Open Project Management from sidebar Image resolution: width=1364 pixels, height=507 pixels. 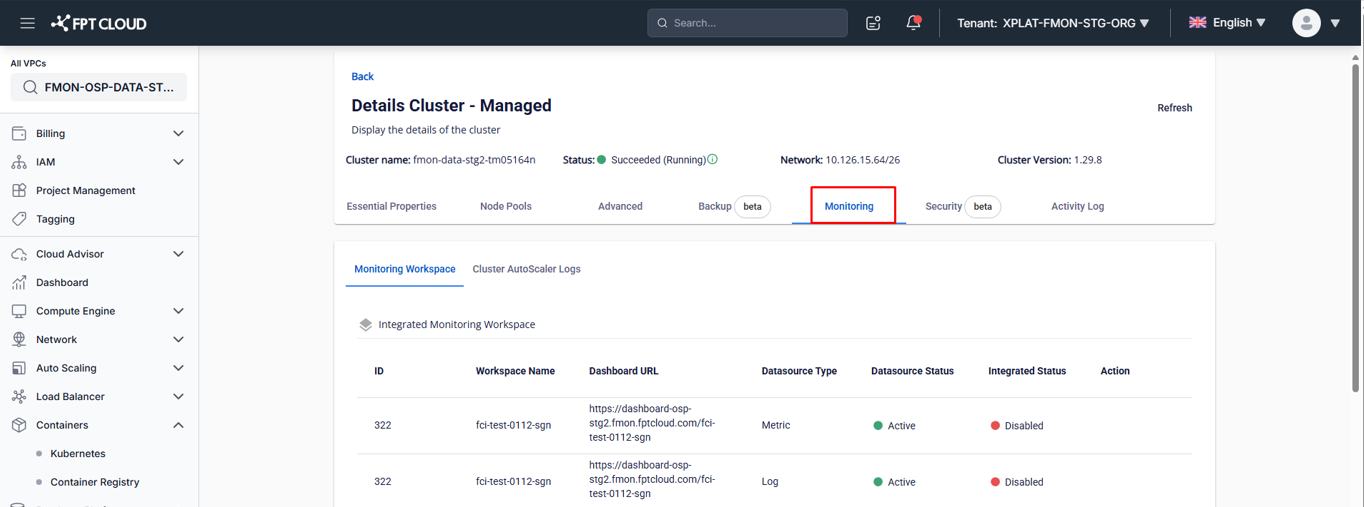point(85,190)
